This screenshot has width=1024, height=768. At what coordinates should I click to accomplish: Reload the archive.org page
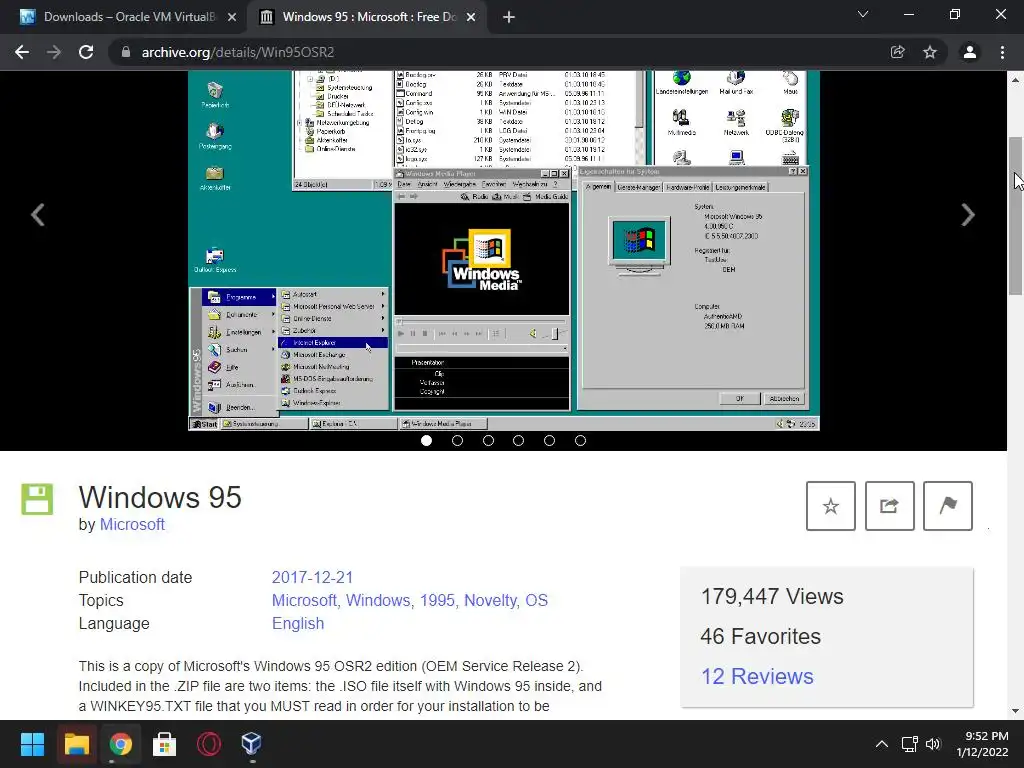[x=86, y=52]
